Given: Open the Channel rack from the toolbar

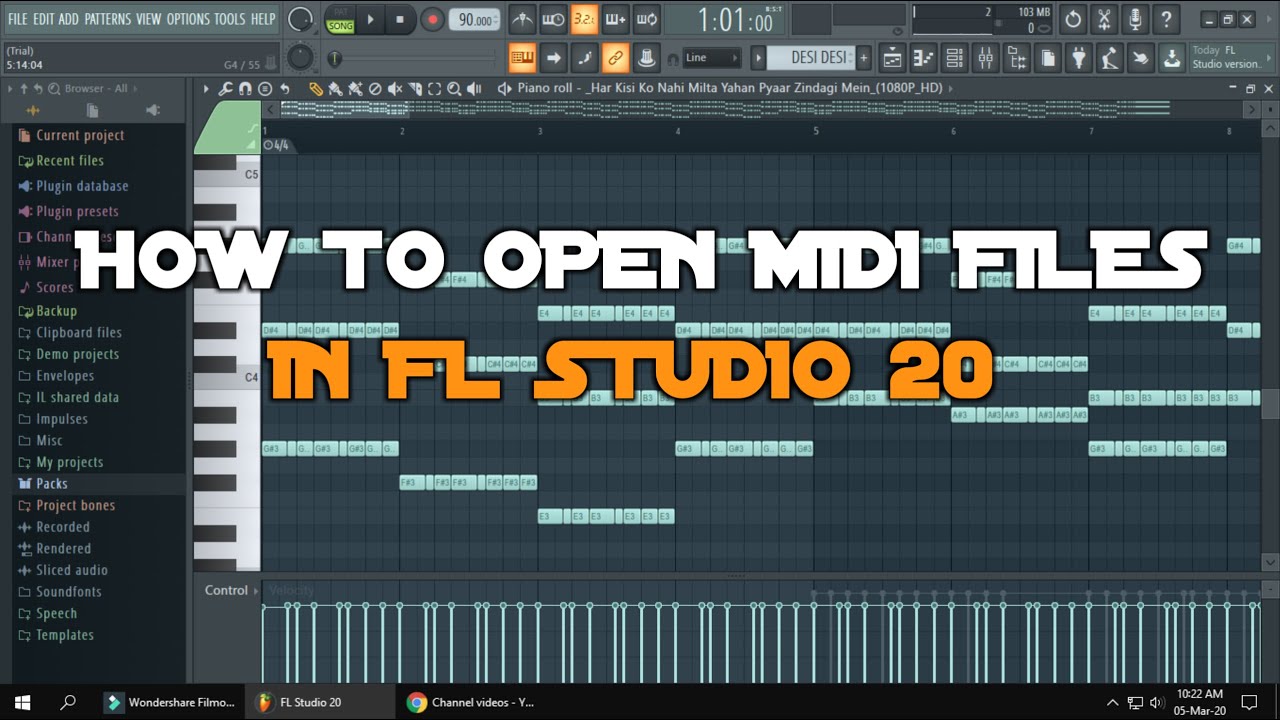Looking at the screenshot, I should (954, 58).
